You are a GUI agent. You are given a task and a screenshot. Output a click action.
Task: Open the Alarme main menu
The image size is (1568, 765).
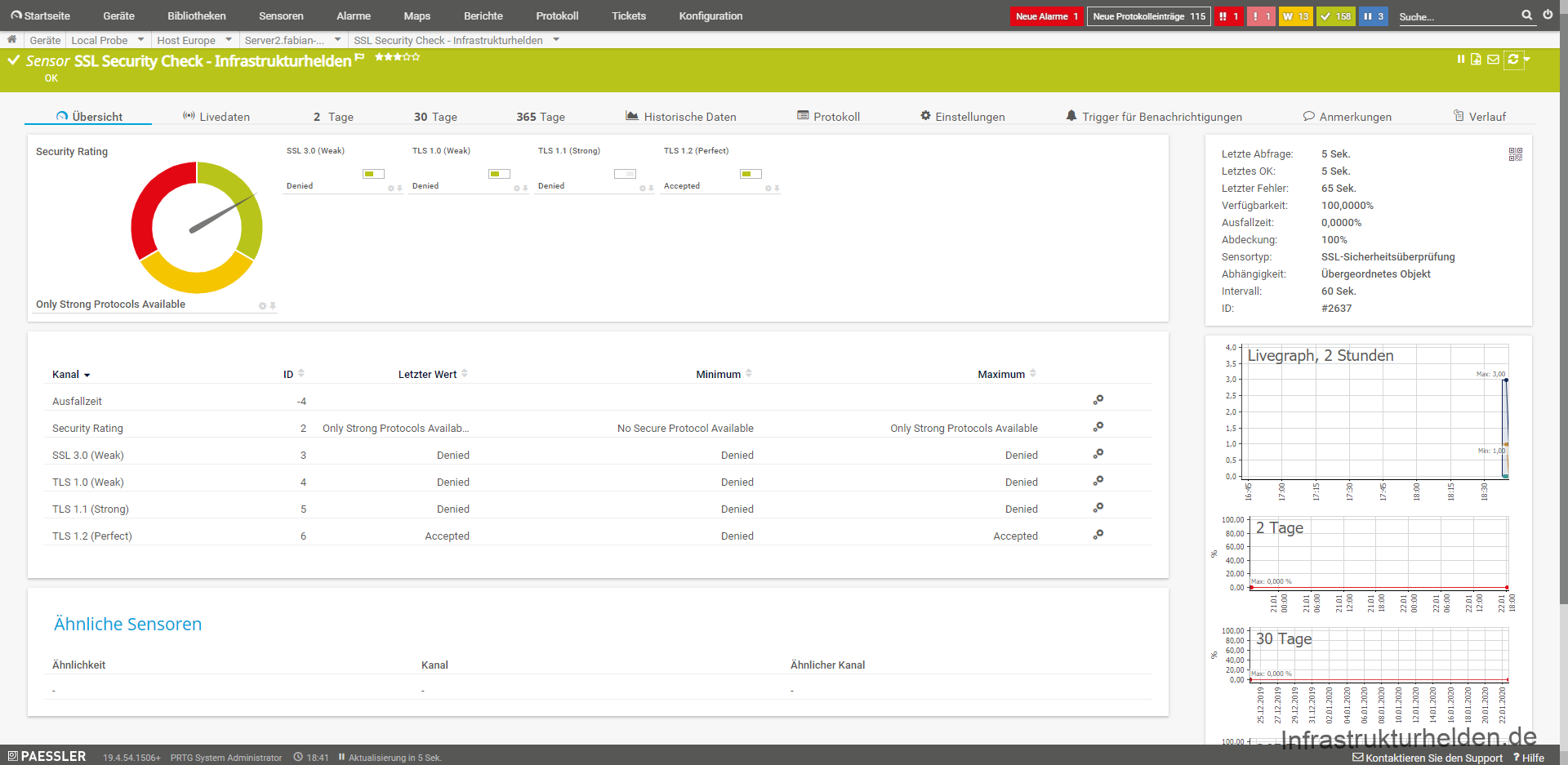point(354,16)
